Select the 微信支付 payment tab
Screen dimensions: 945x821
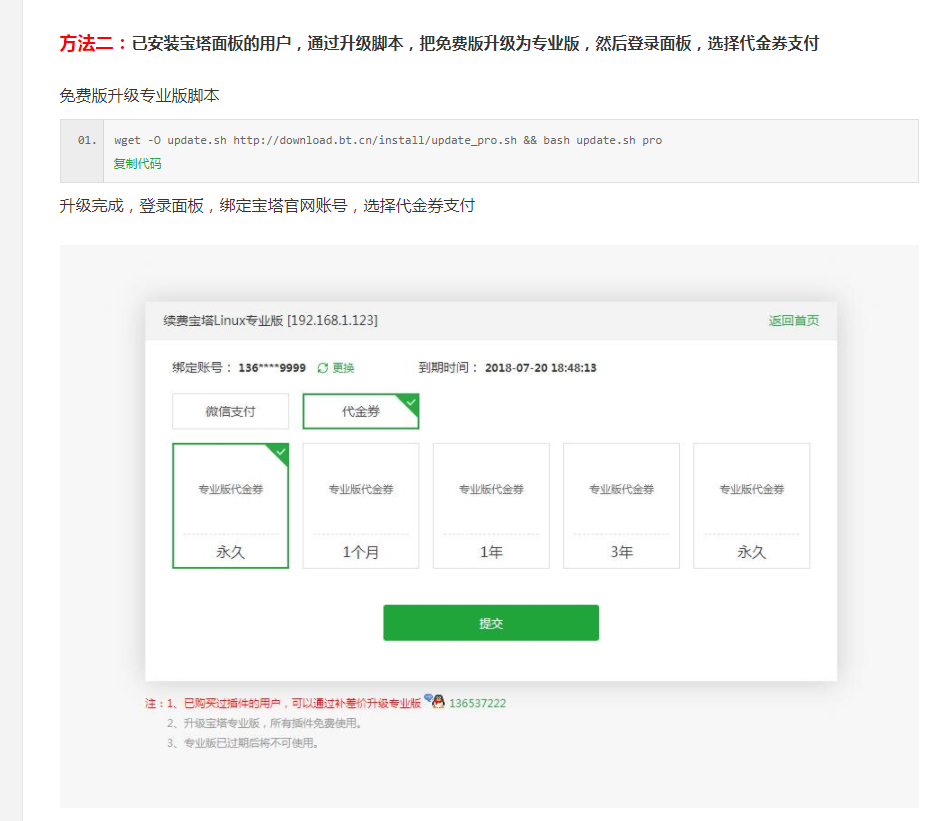point(230,411)
